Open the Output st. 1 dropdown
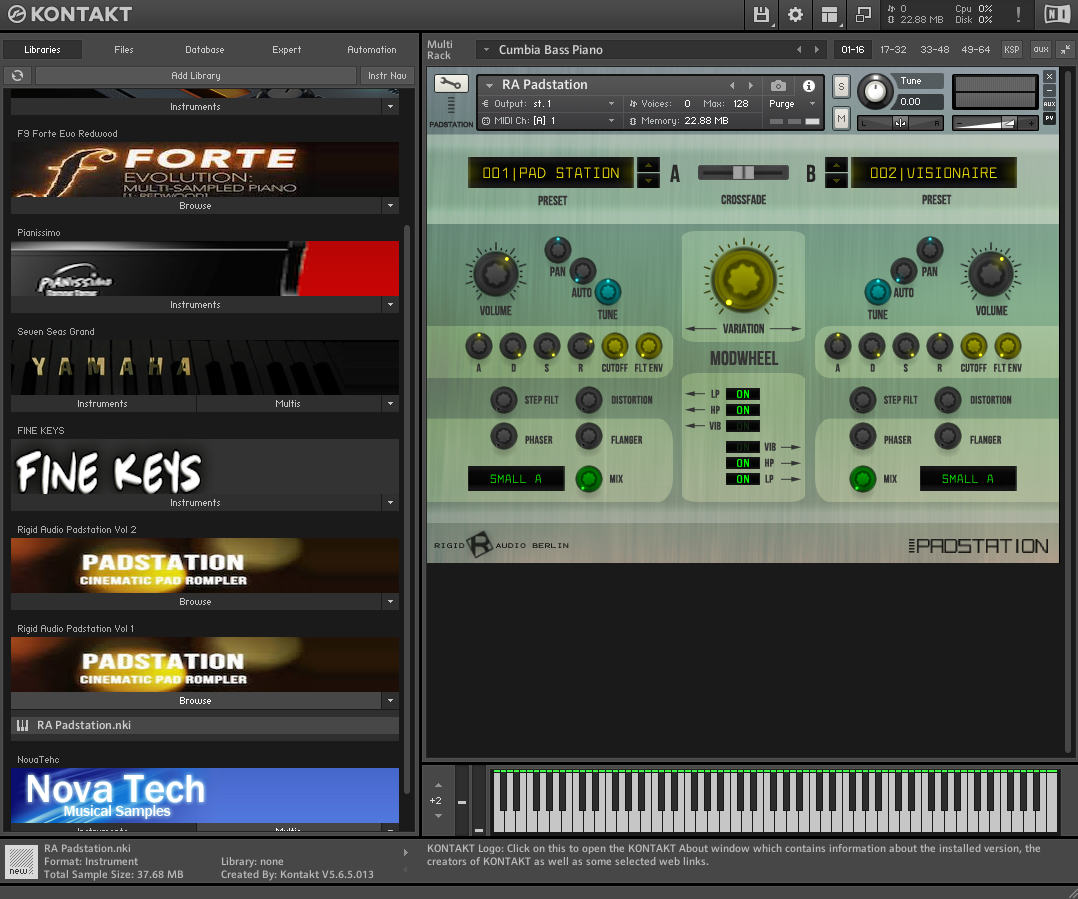This screenshot has width=1078, height=899. (611, 104)
